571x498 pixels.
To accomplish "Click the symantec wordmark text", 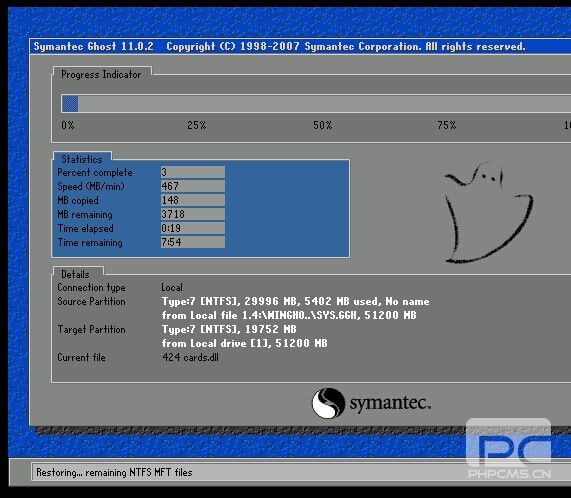I will (390, 403).
